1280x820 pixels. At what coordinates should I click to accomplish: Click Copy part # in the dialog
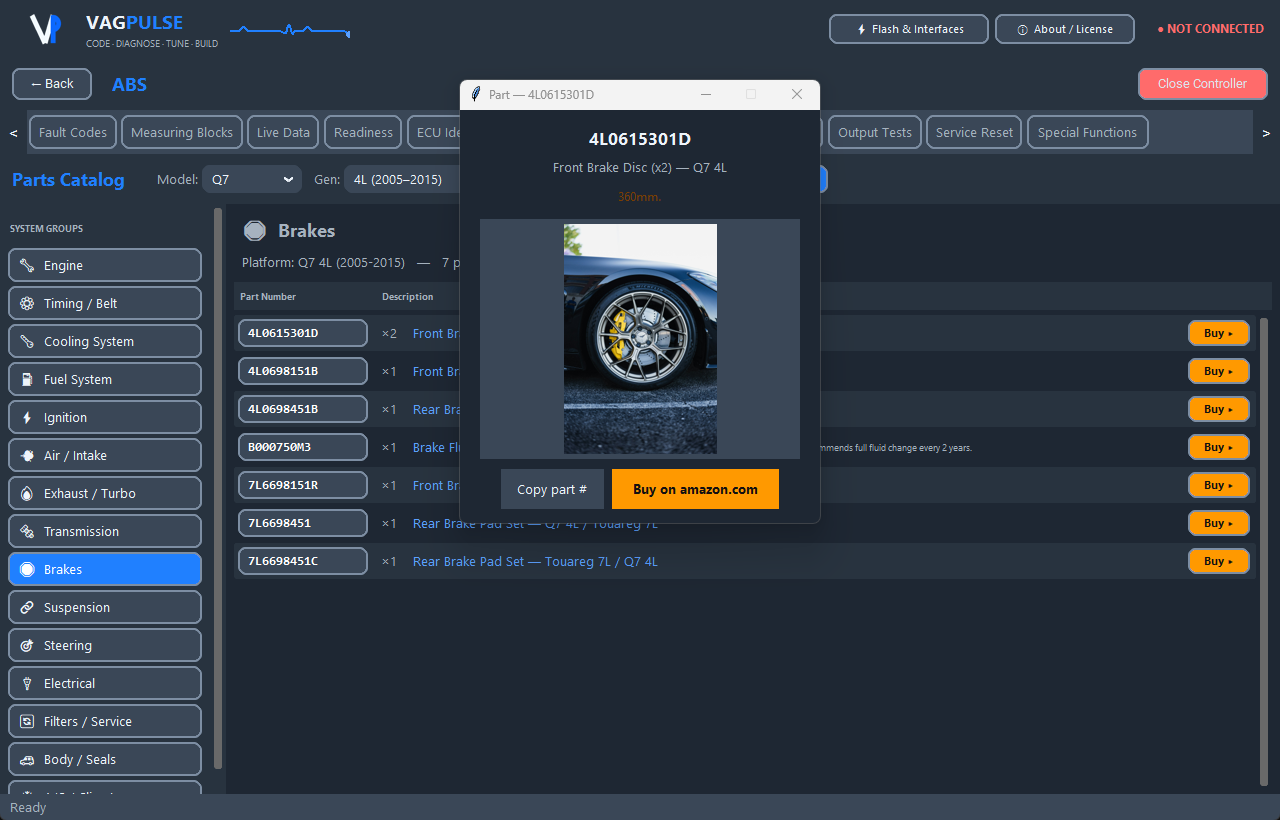(552, 489)
